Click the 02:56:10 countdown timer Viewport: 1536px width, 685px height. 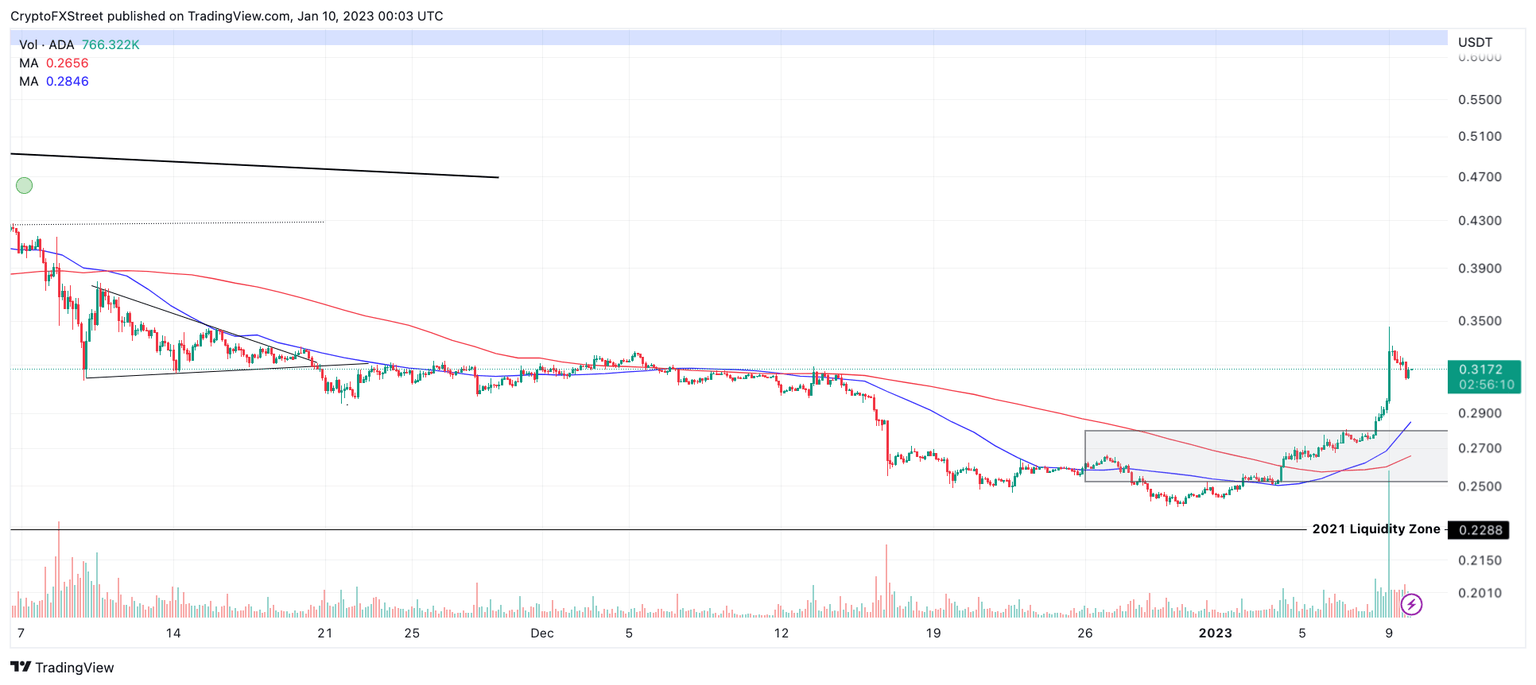(x=1486, y=385)
